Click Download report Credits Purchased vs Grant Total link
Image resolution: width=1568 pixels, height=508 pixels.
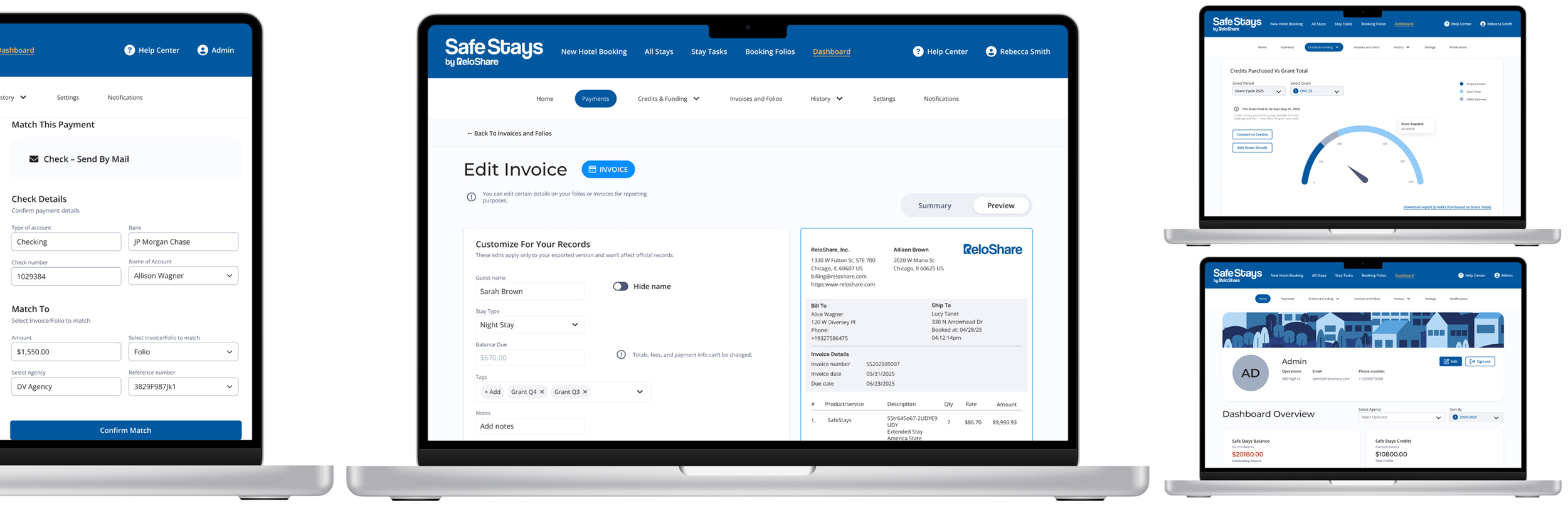pos(1446,207)
